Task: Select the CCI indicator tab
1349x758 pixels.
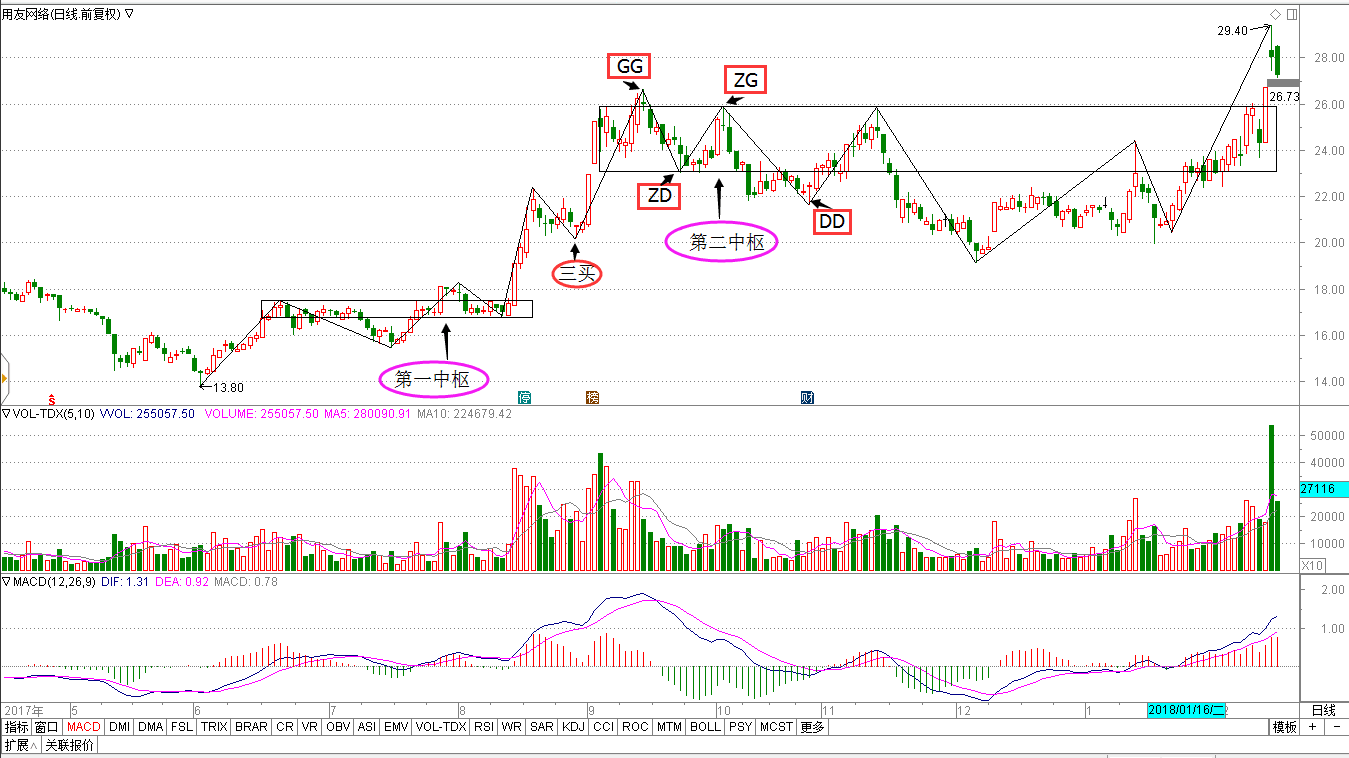Action: pos(603,727)
